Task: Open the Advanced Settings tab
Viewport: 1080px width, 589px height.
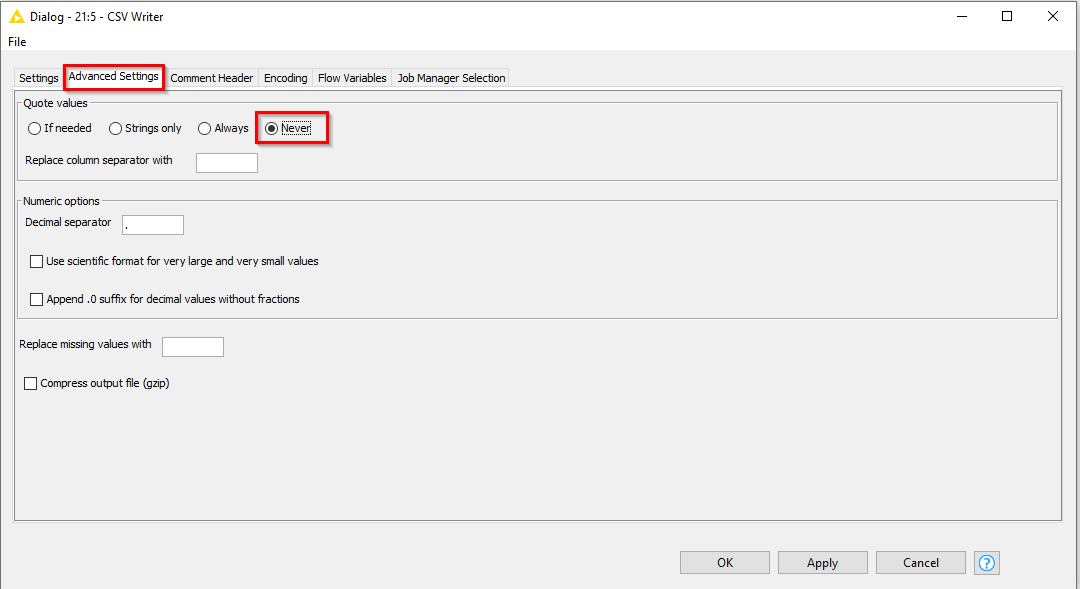Action: pyautogui.click(x=113, y=77)
